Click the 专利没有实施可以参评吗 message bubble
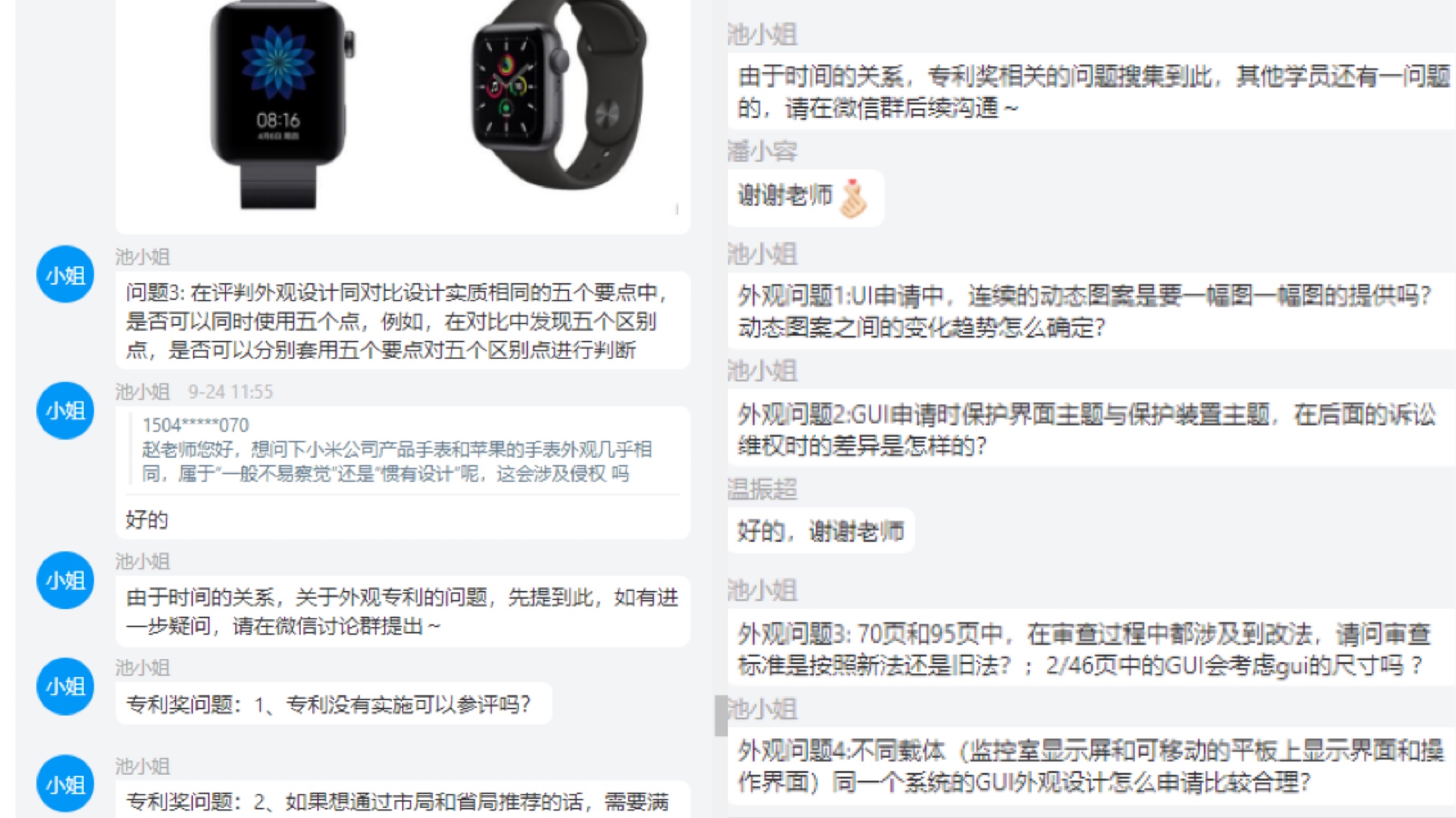The height and width of the screenshot is (818, 1456). click(334, 704)
